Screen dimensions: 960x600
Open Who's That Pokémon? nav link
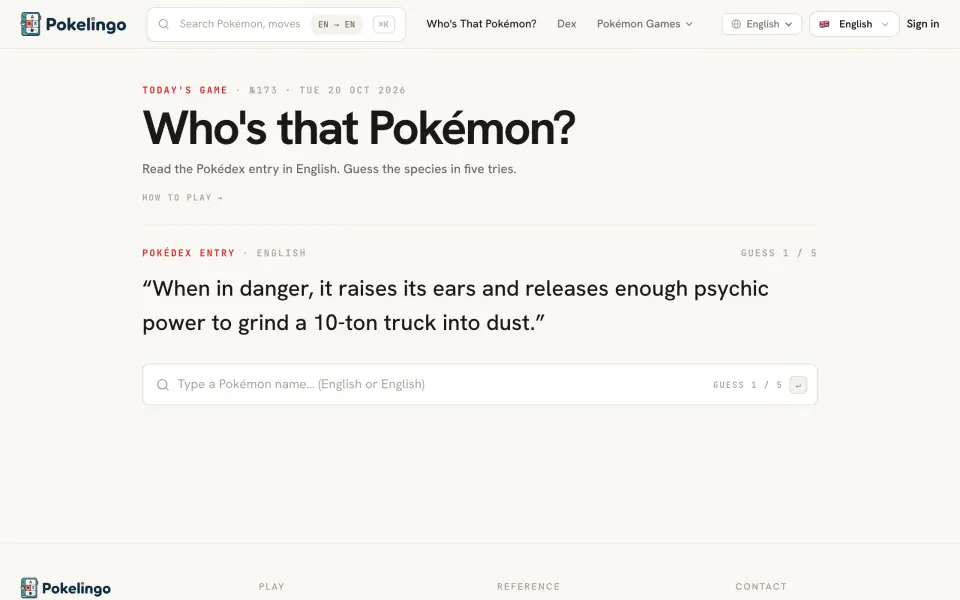click(x=481, y=24)
